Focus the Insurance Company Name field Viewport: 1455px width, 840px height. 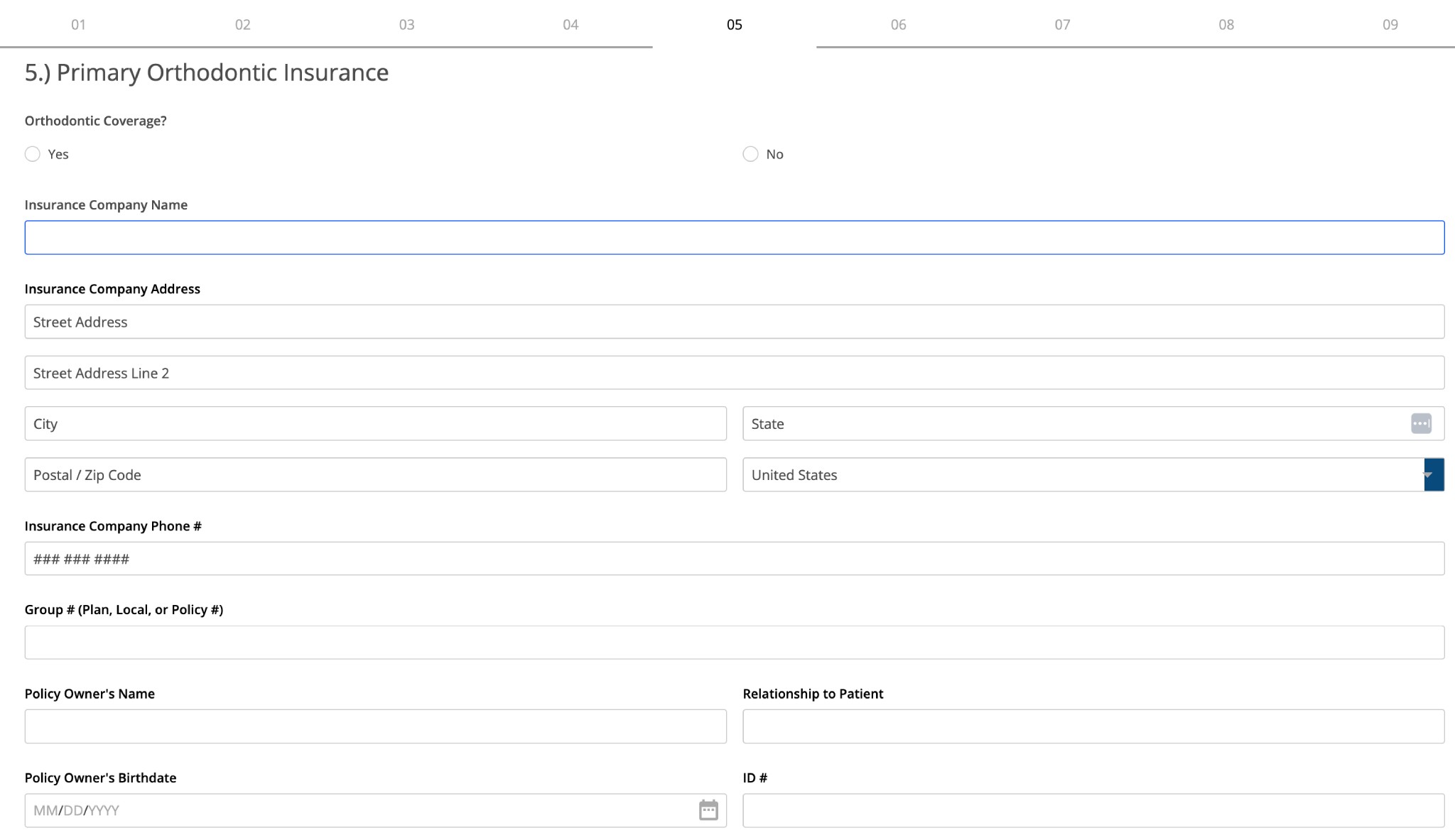tap(735, 238)
